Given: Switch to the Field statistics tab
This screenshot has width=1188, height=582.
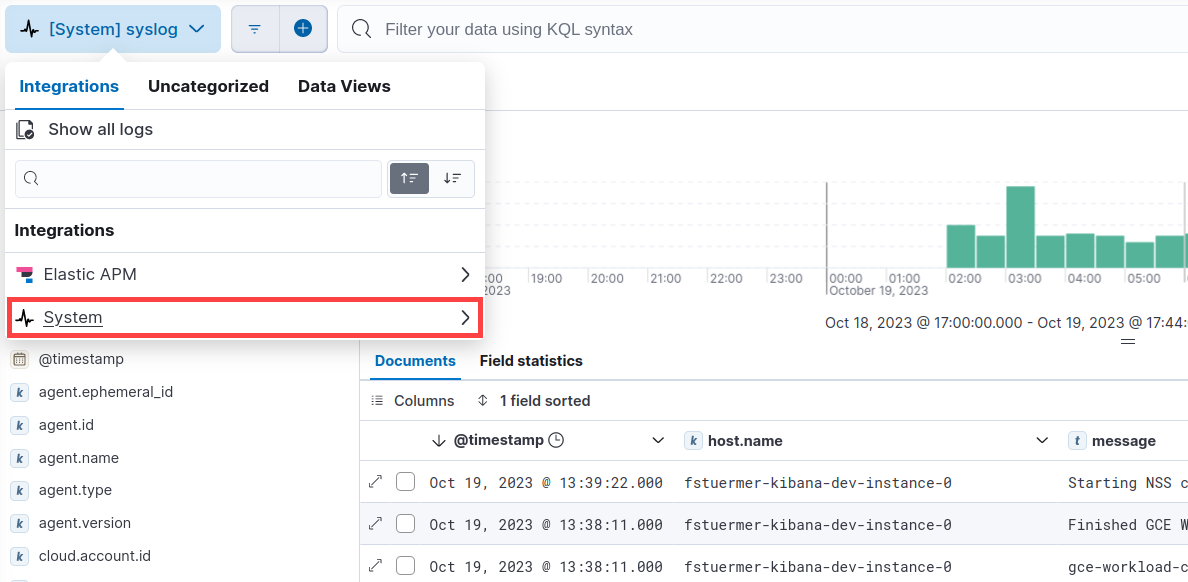Looking at the screenshot, I should 531,361.
